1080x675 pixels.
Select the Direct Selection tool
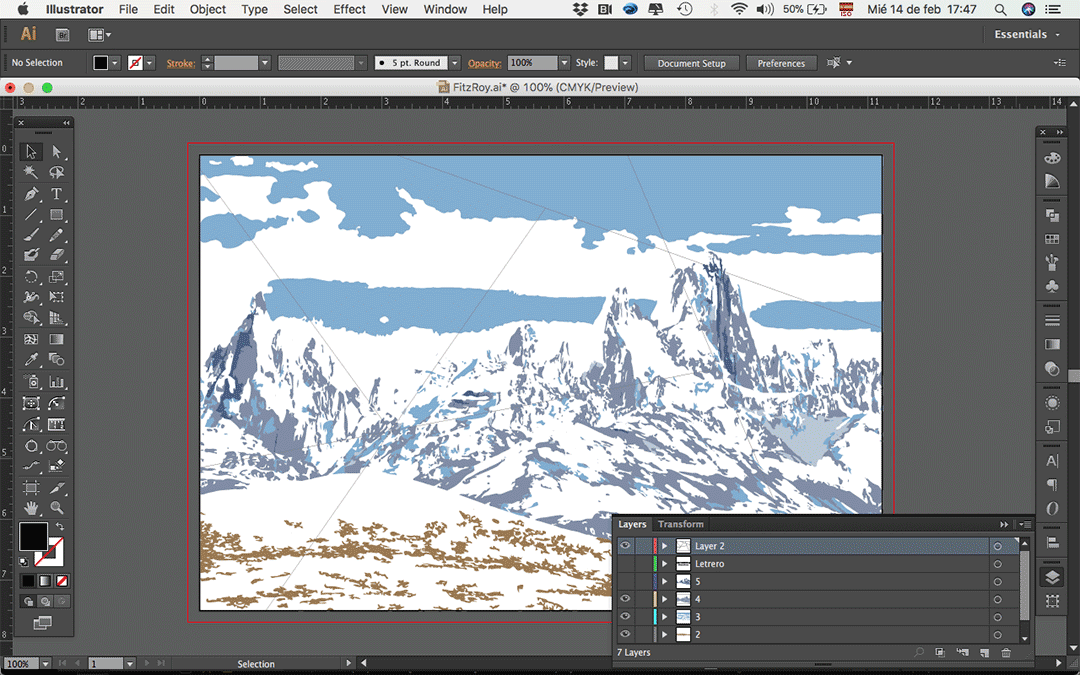[56, 152]
